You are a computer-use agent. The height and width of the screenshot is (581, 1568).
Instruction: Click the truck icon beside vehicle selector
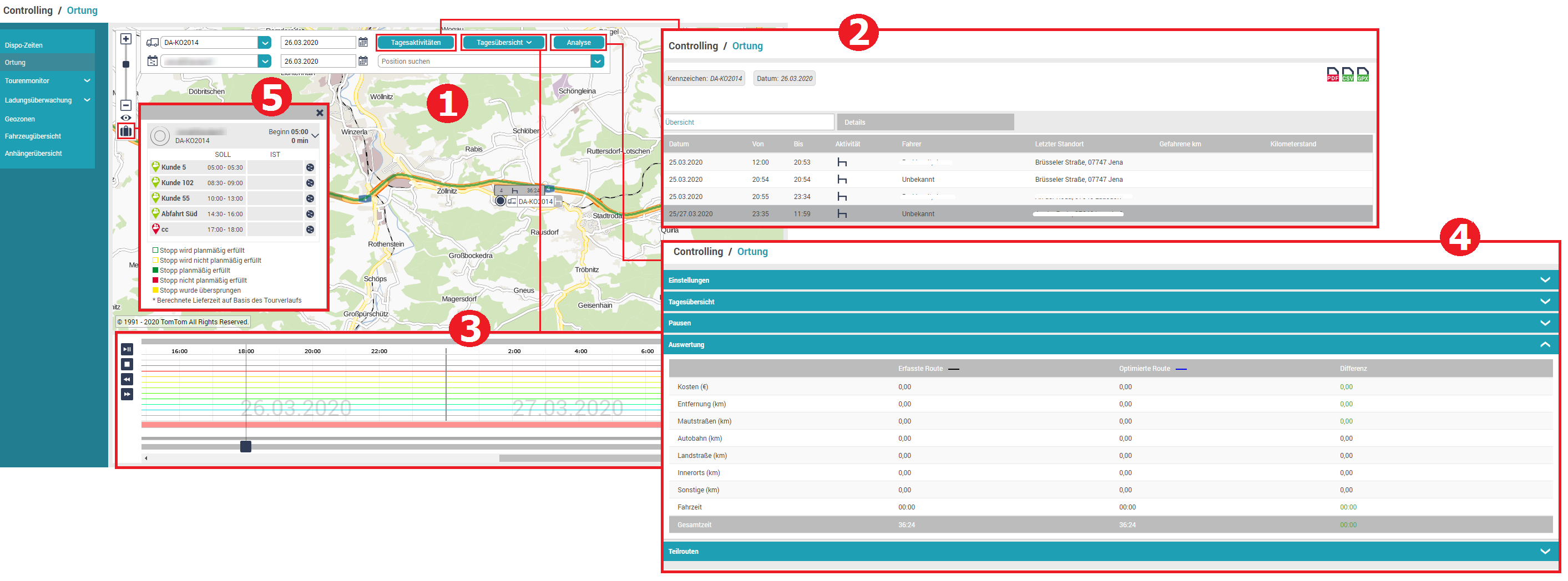pyautogui.click(x=153, y=43)
